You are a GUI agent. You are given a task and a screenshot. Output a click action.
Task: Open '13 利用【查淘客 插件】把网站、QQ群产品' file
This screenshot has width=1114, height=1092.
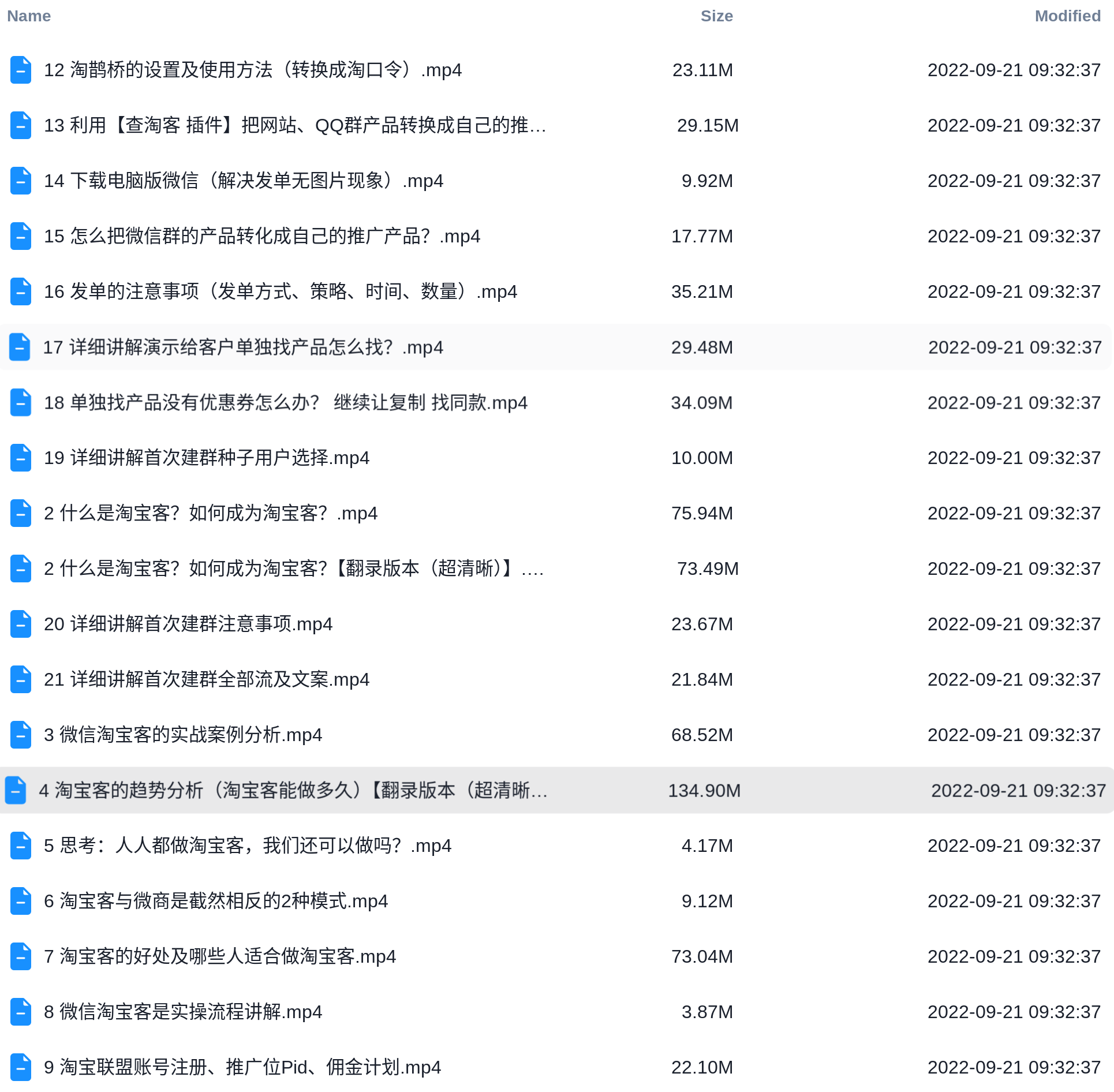(295, 125)
